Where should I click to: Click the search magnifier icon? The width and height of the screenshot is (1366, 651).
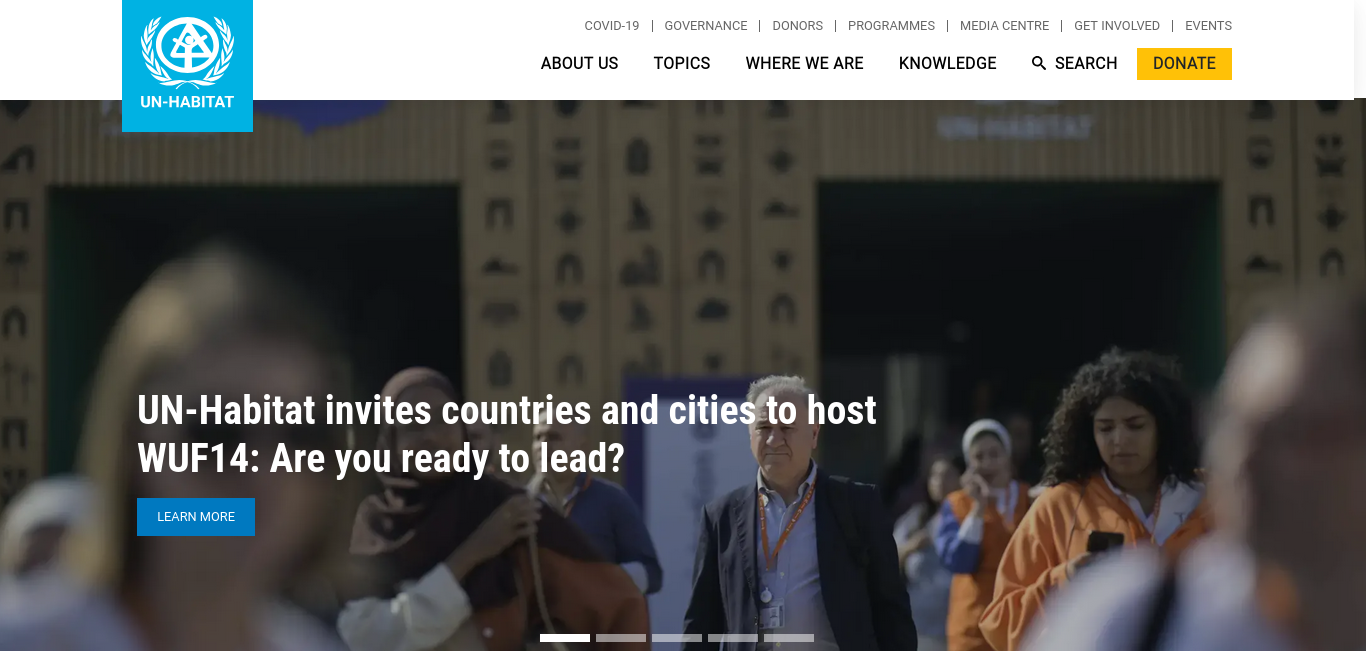(x=1039, y=63)
